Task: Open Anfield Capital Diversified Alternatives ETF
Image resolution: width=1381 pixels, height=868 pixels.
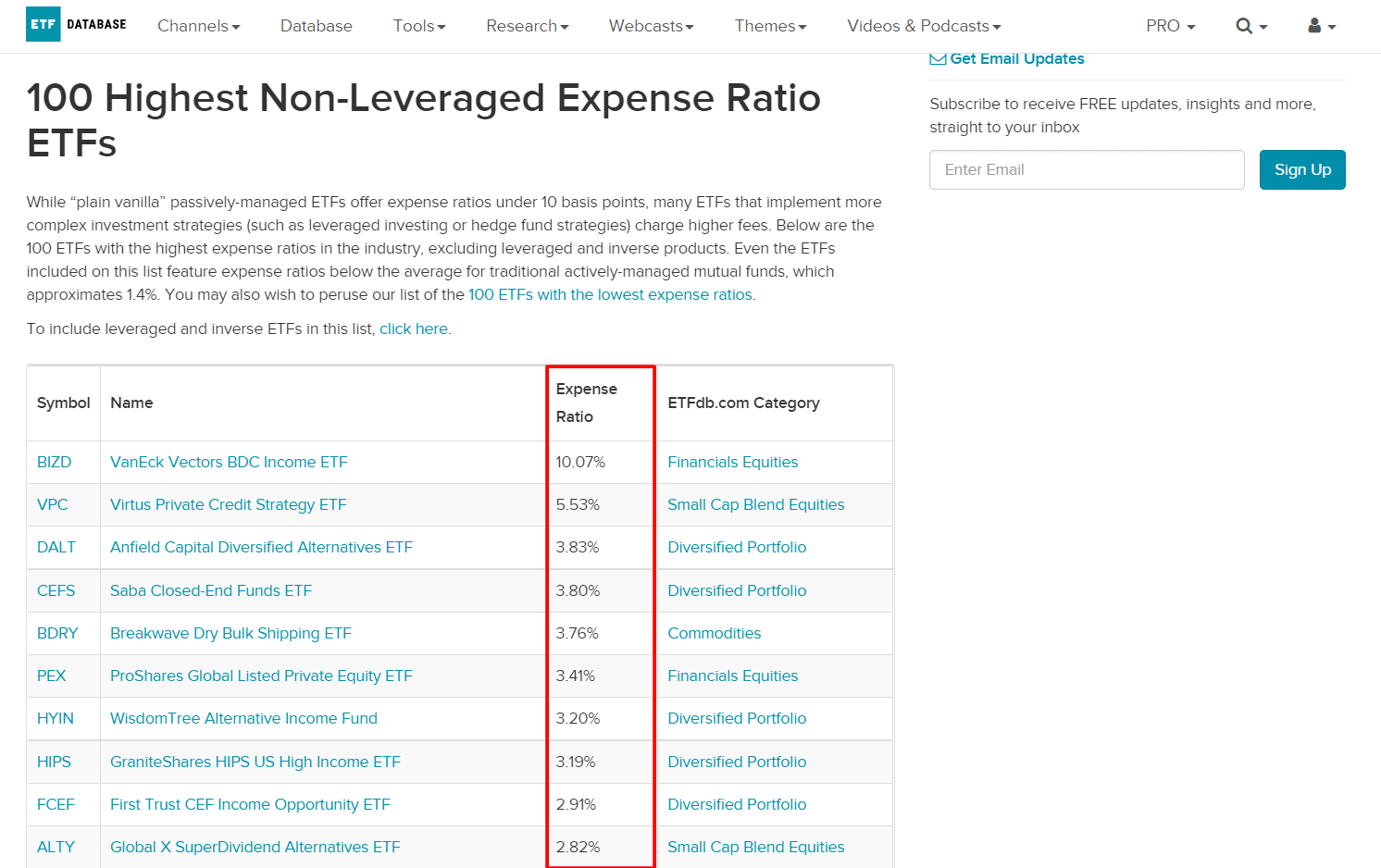Action: click(262, 547)
